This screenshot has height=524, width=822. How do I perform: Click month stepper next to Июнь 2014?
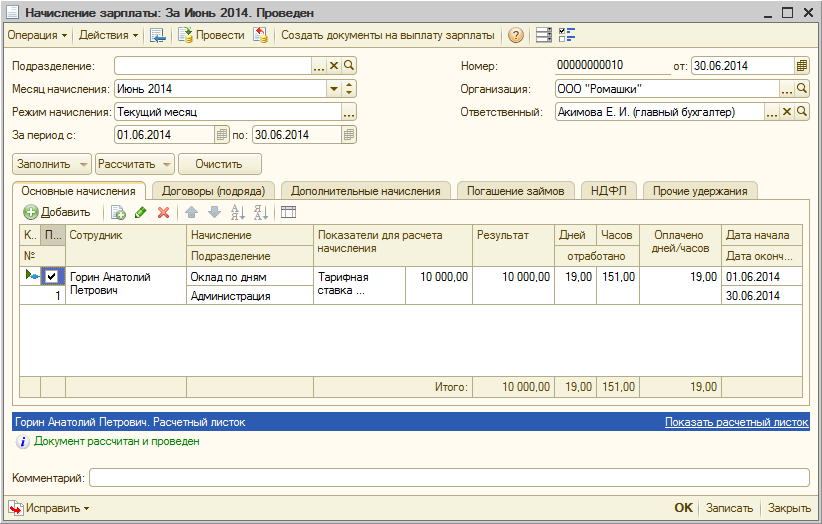point(349,89)
